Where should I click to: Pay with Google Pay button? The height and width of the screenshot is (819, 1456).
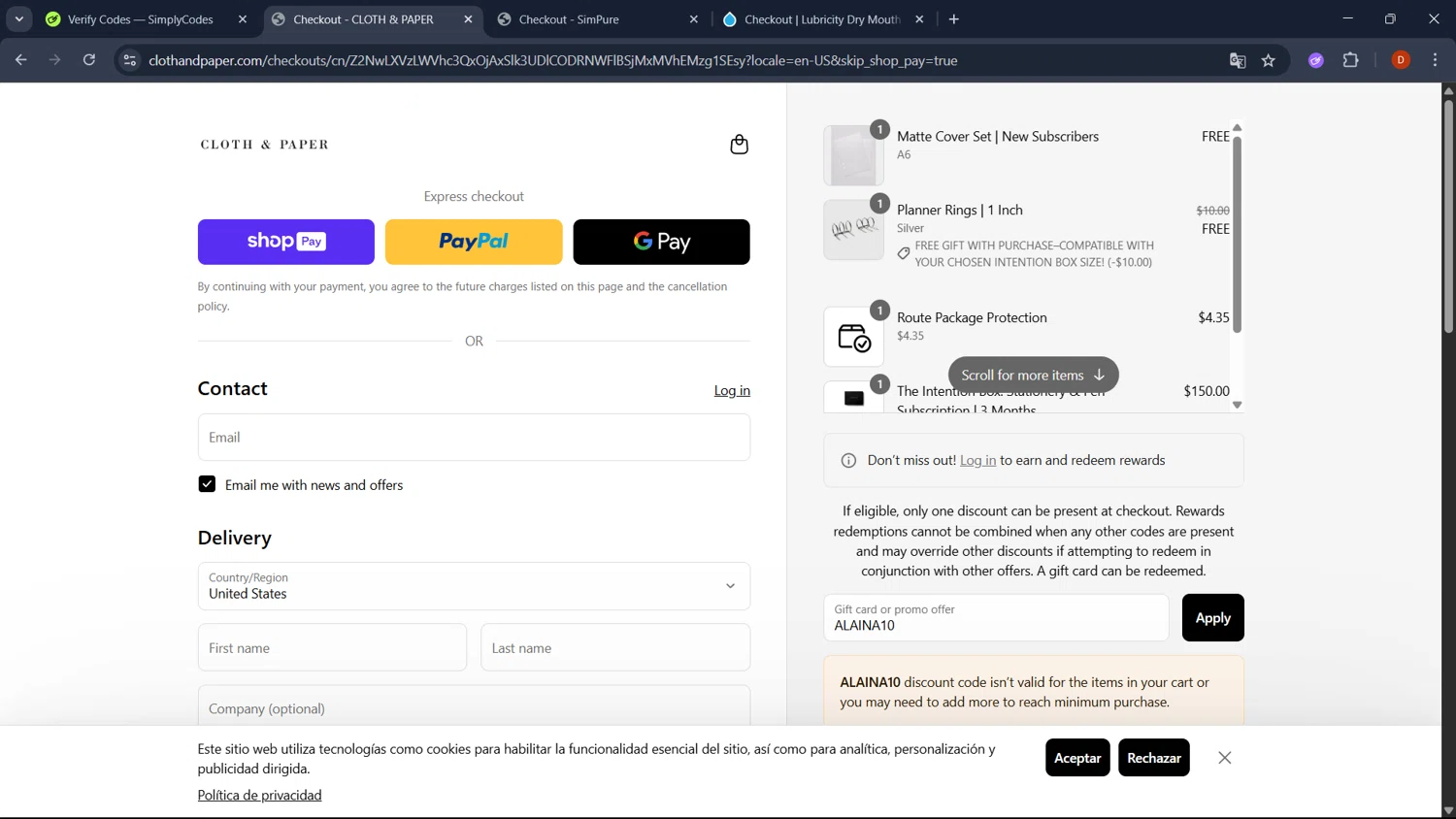(x=661, y=242)
